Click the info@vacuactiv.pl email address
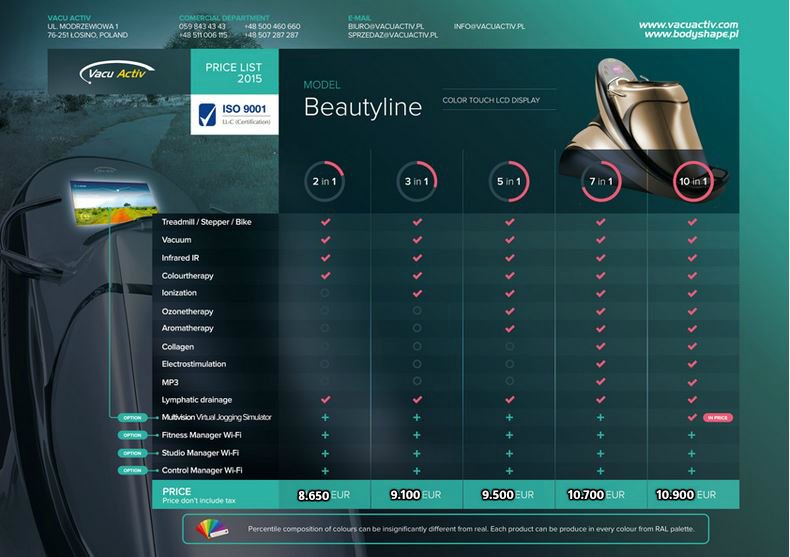This screenshot has height=557, width=790. (x=489, y=25)
